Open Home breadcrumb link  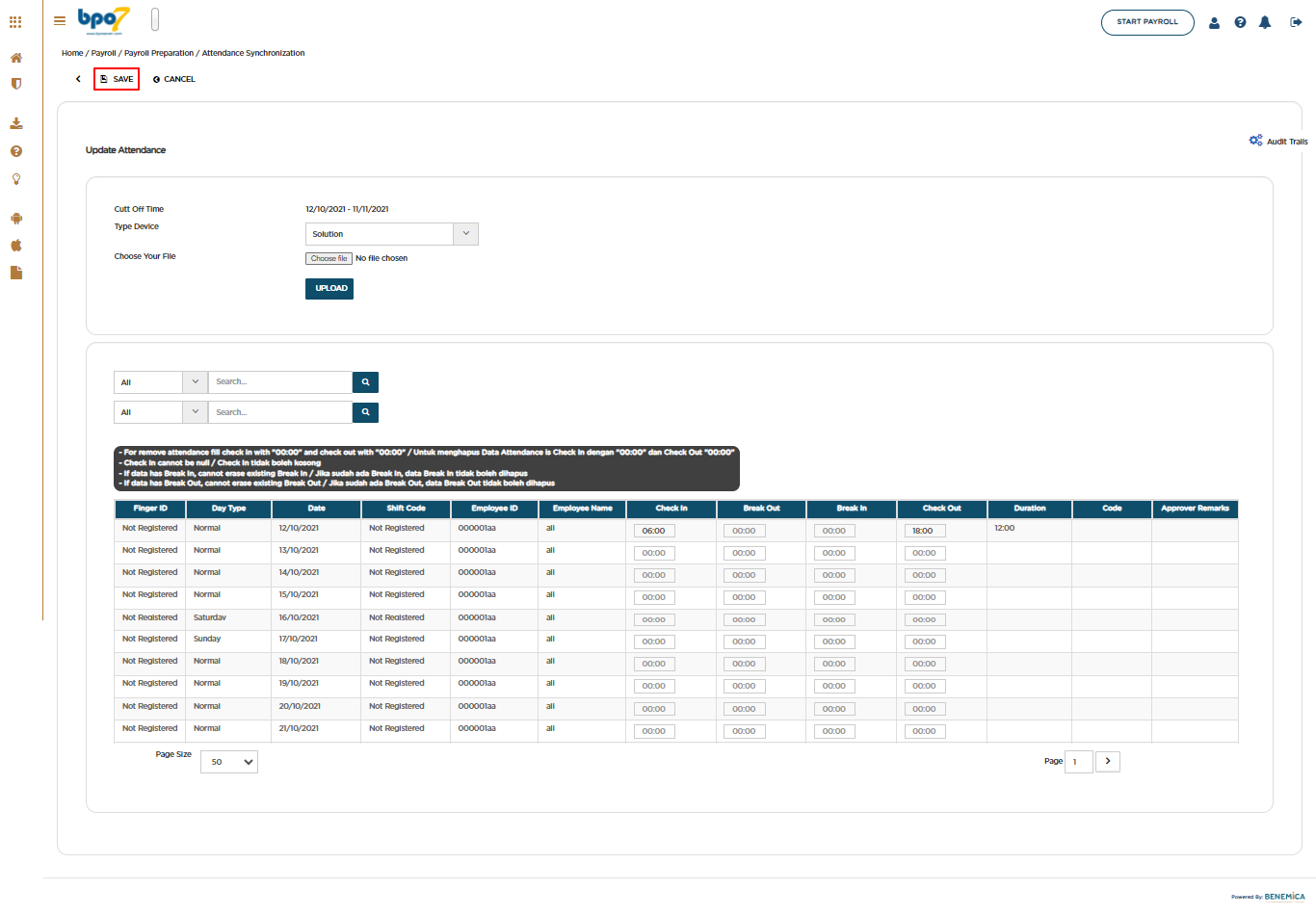click(72, 53)
